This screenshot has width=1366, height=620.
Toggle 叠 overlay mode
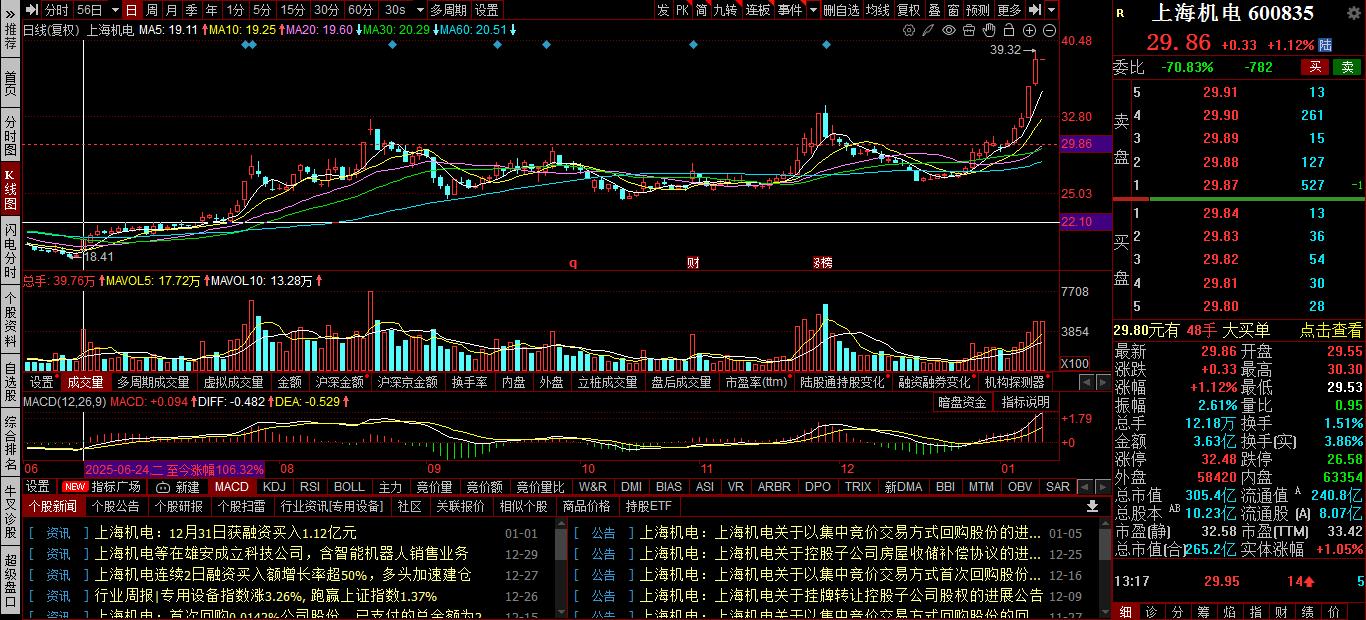pos(934,10)
